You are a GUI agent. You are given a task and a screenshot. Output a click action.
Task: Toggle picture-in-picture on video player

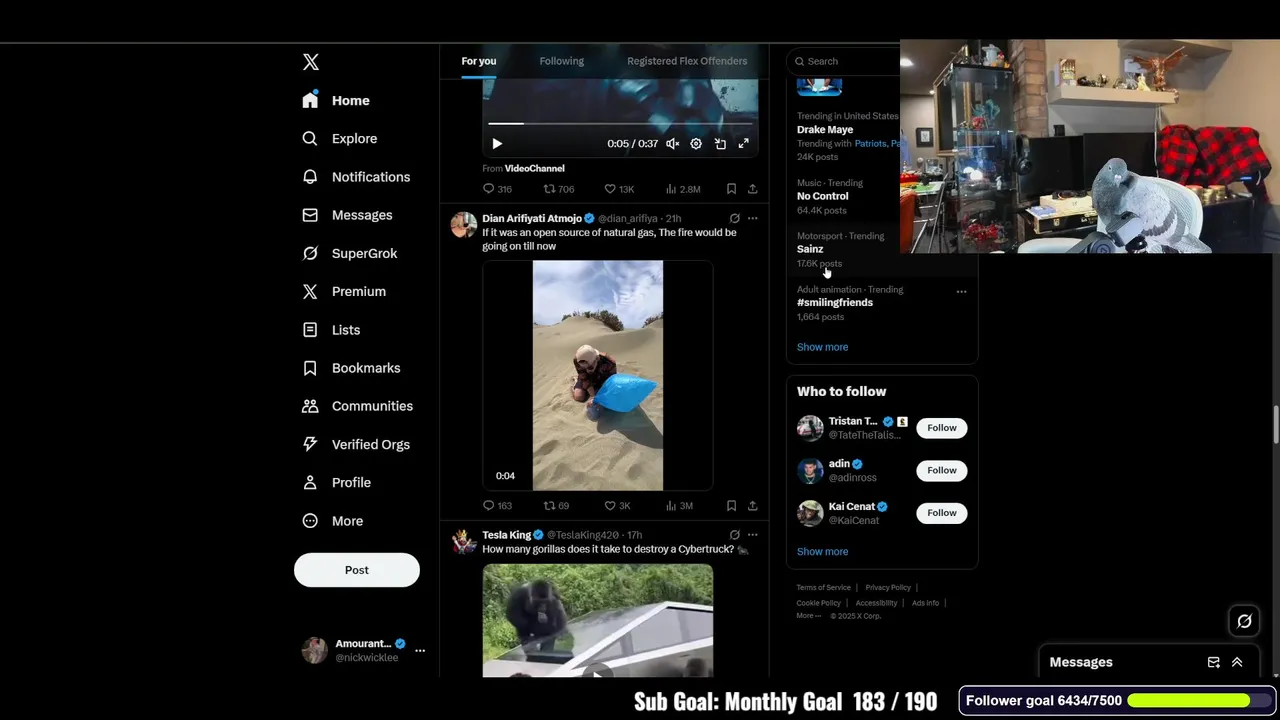tap(720, 144)
